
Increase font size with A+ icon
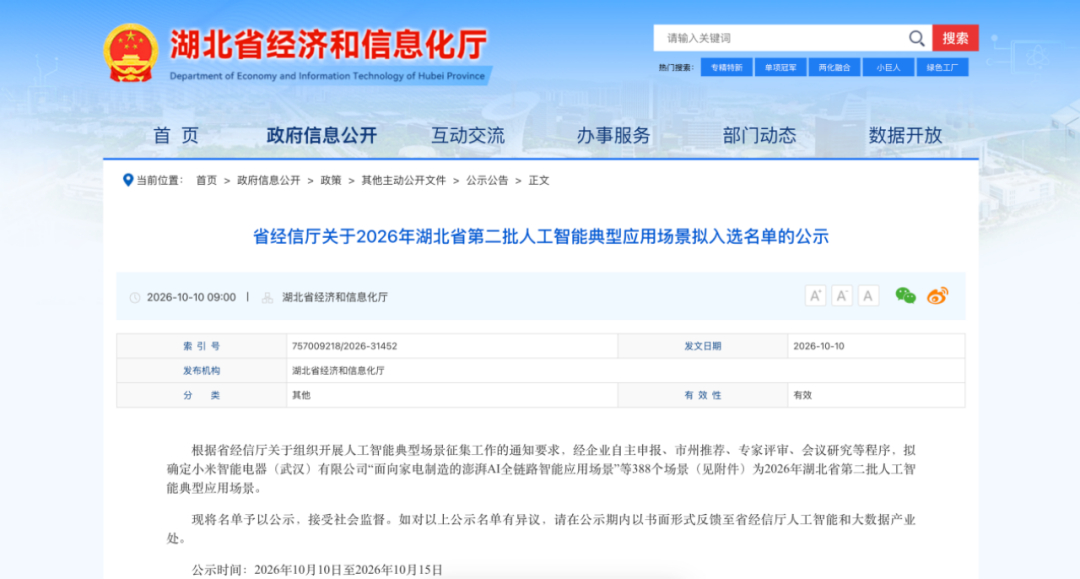tap(816, 296)
